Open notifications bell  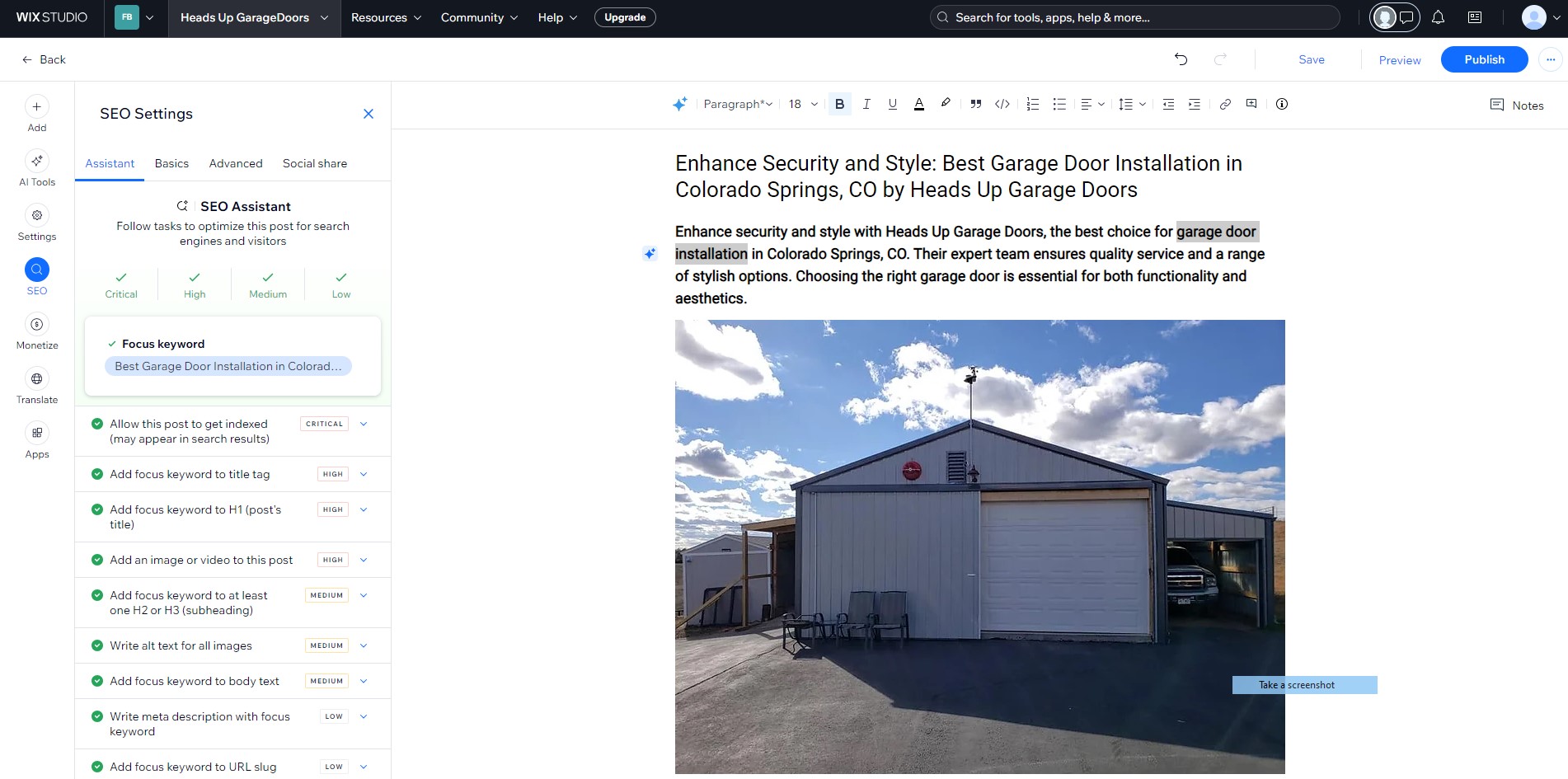(x=1438, y=17)
